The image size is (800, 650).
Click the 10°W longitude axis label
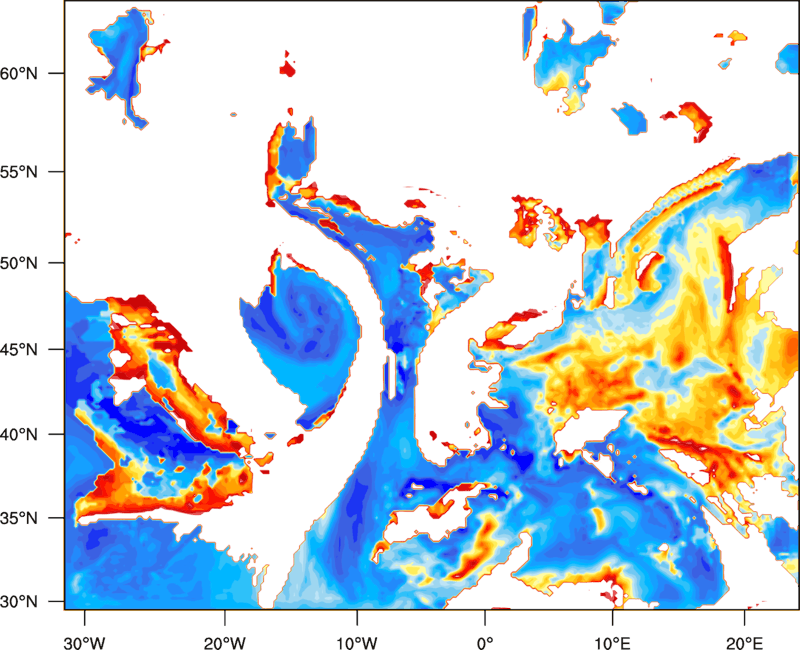(x=357, y=643)
